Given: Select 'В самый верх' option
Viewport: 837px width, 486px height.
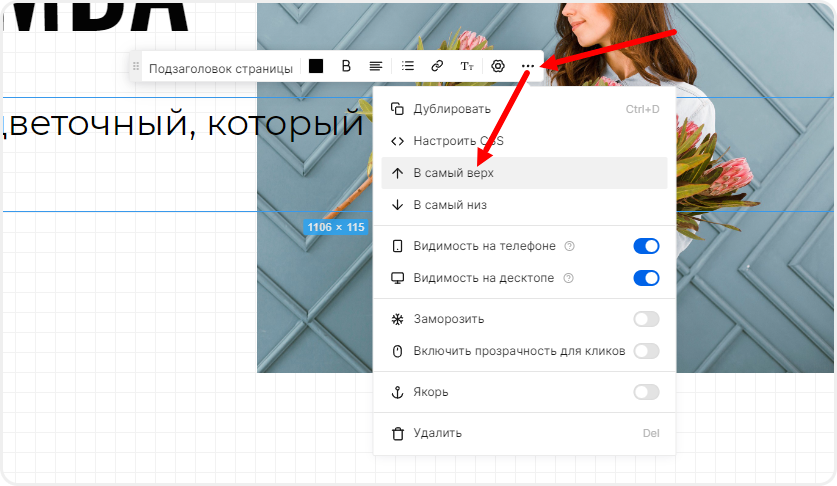Looking at the screenshot, I should (x=525, y=173).
